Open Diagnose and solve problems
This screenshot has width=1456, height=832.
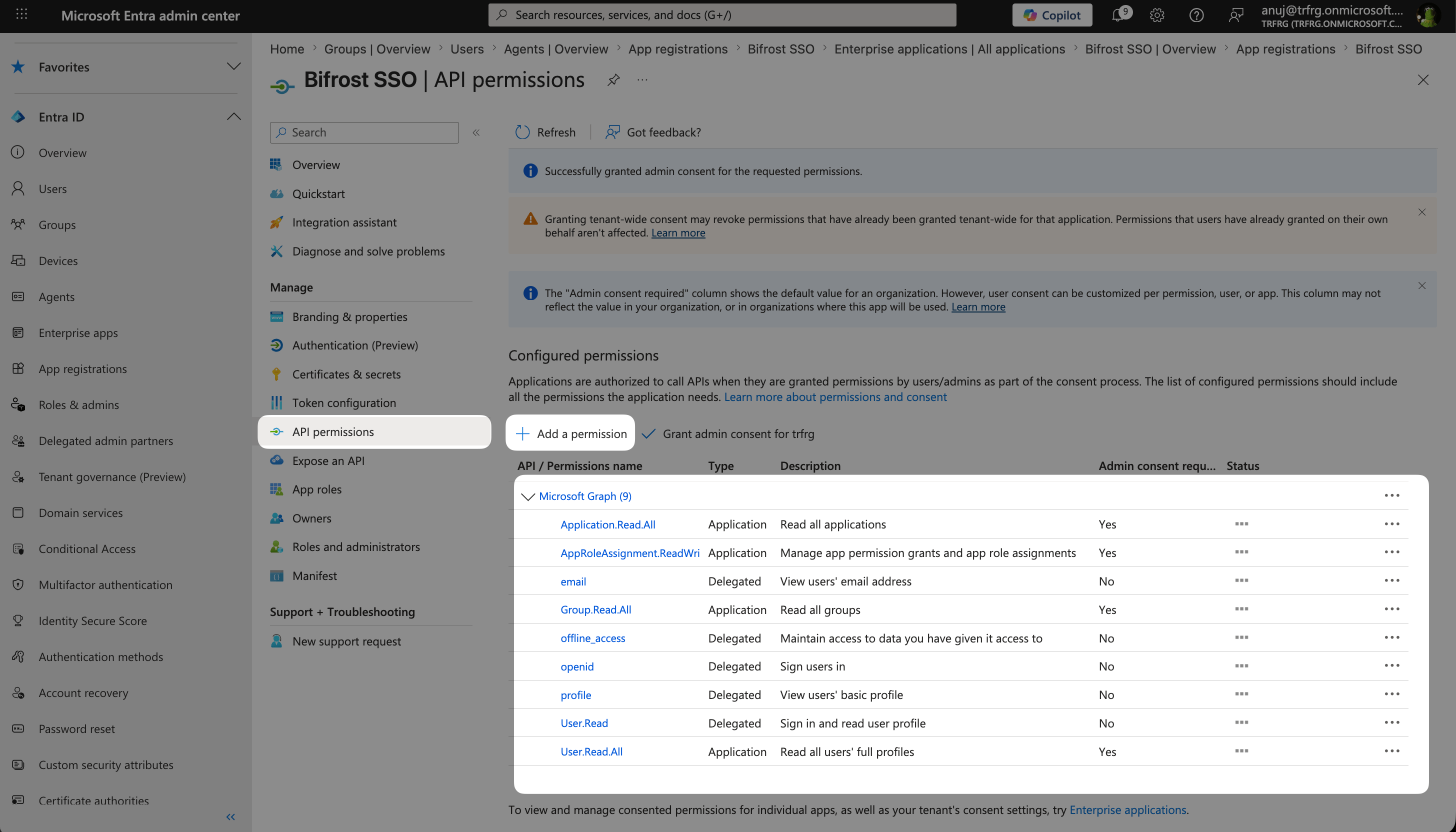368,251
